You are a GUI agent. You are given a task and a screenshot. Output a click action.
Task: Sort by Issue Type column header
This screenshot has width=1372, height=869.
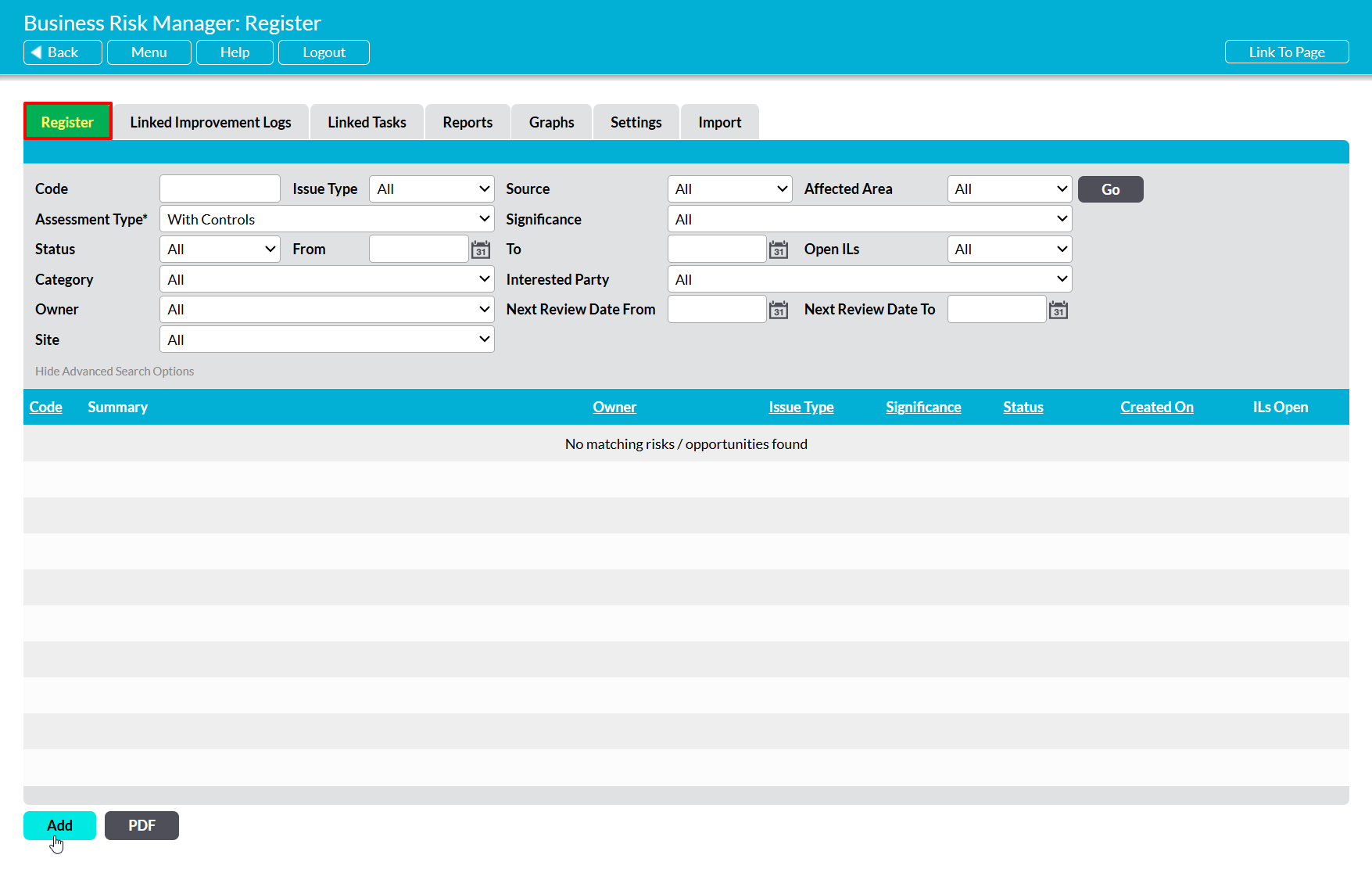tap(801, 408)
